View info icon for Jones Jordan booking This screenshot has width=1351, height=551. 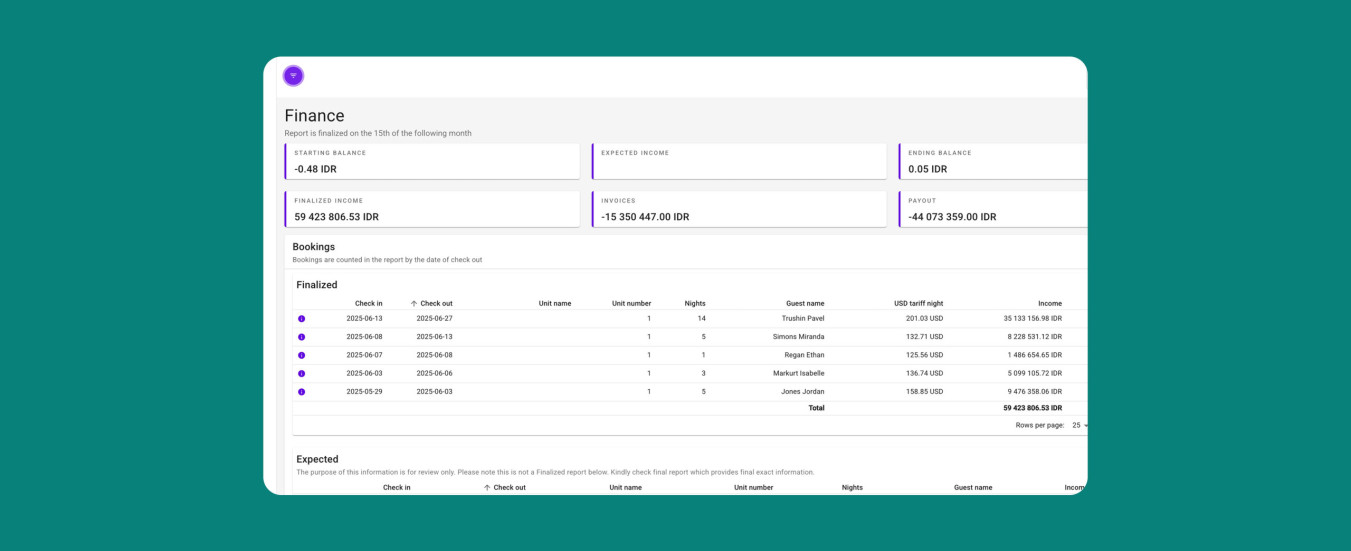tap(301, 392)
